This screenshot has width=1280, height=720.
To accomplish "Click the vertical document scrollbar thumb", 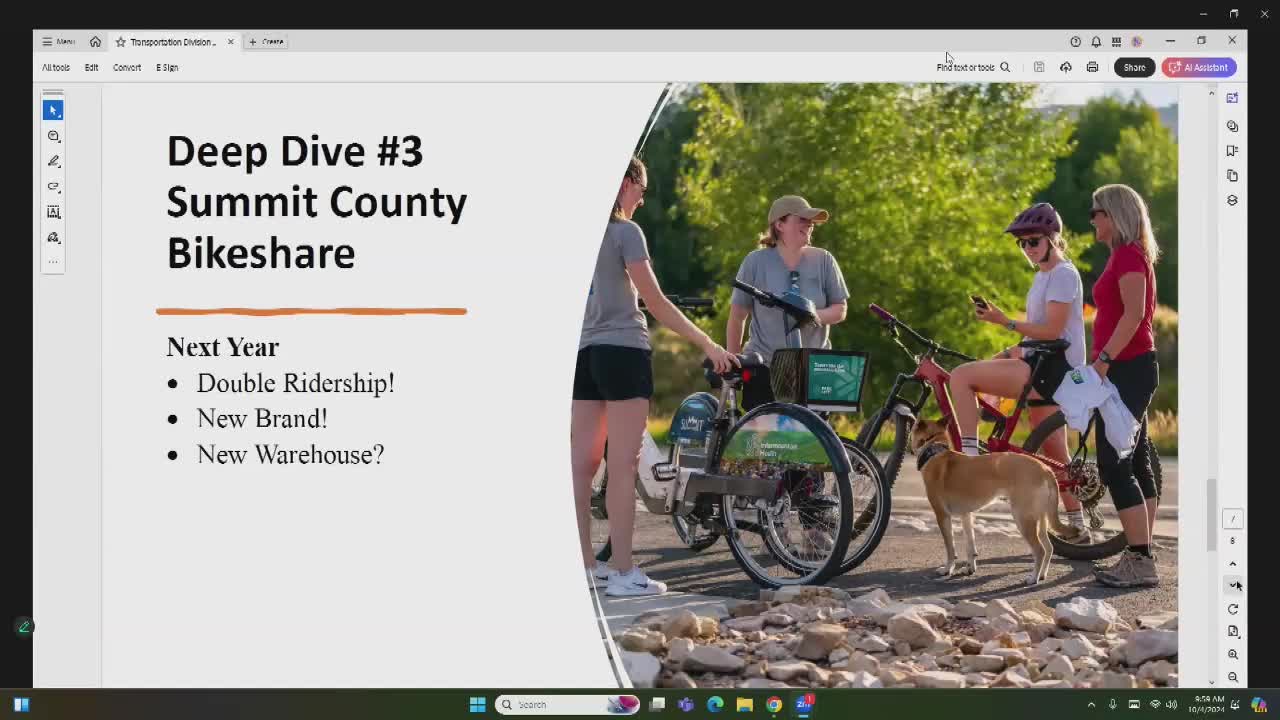I will pos(1211,513).
